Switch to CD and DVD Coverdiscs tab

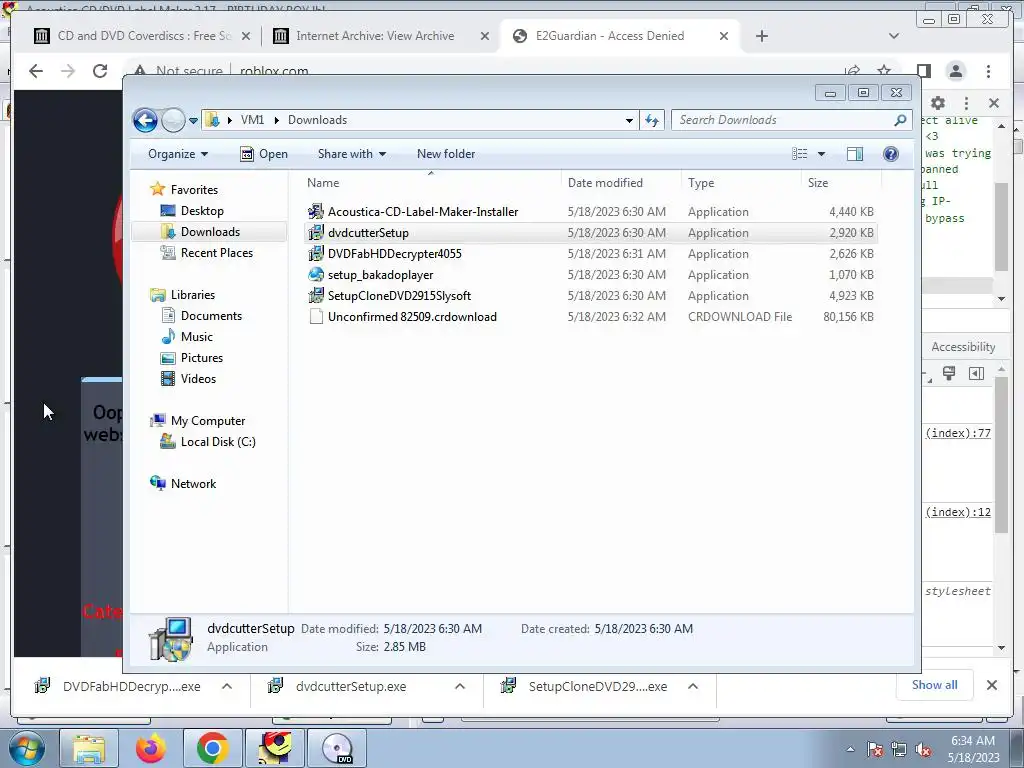[142, 36]
